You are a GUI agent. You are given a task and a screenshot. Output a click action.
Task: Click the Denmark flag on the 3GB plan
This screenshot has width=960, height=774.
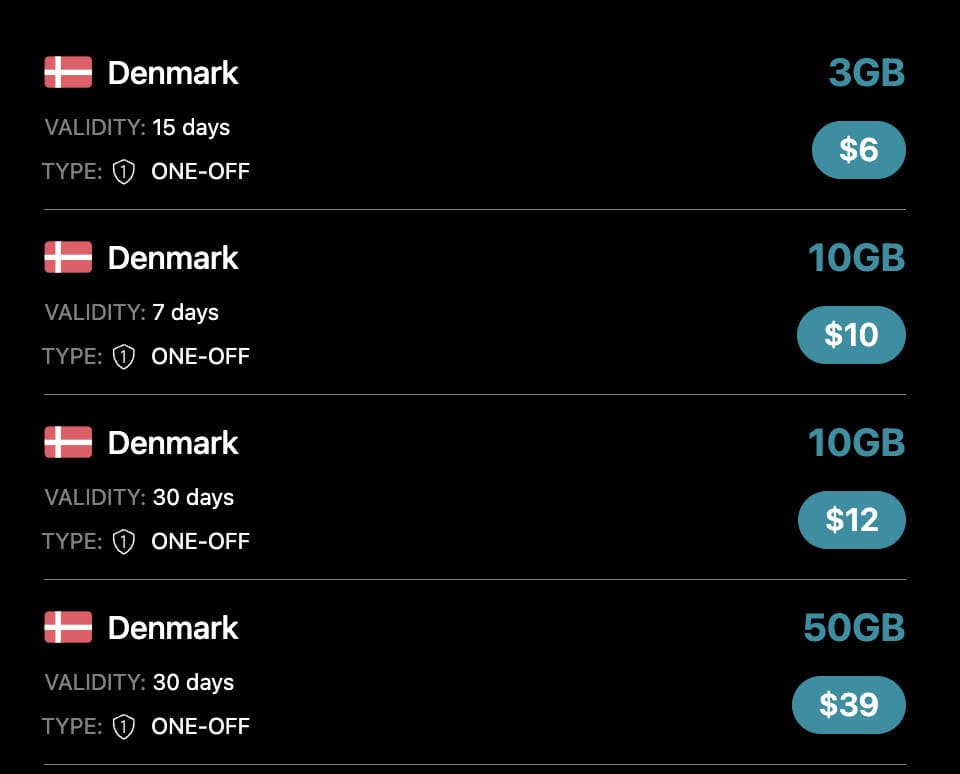click(x=68, y=72)
